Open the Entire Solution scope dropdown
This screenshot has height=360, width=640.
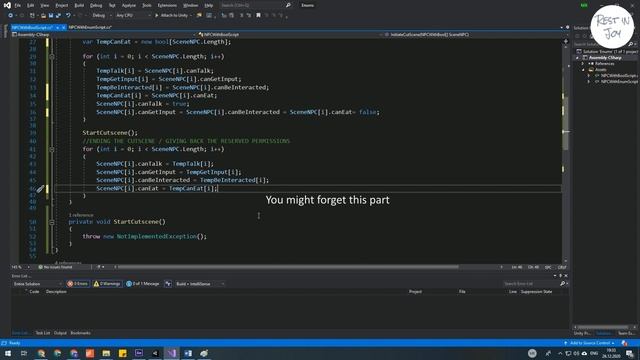[37, 284]
